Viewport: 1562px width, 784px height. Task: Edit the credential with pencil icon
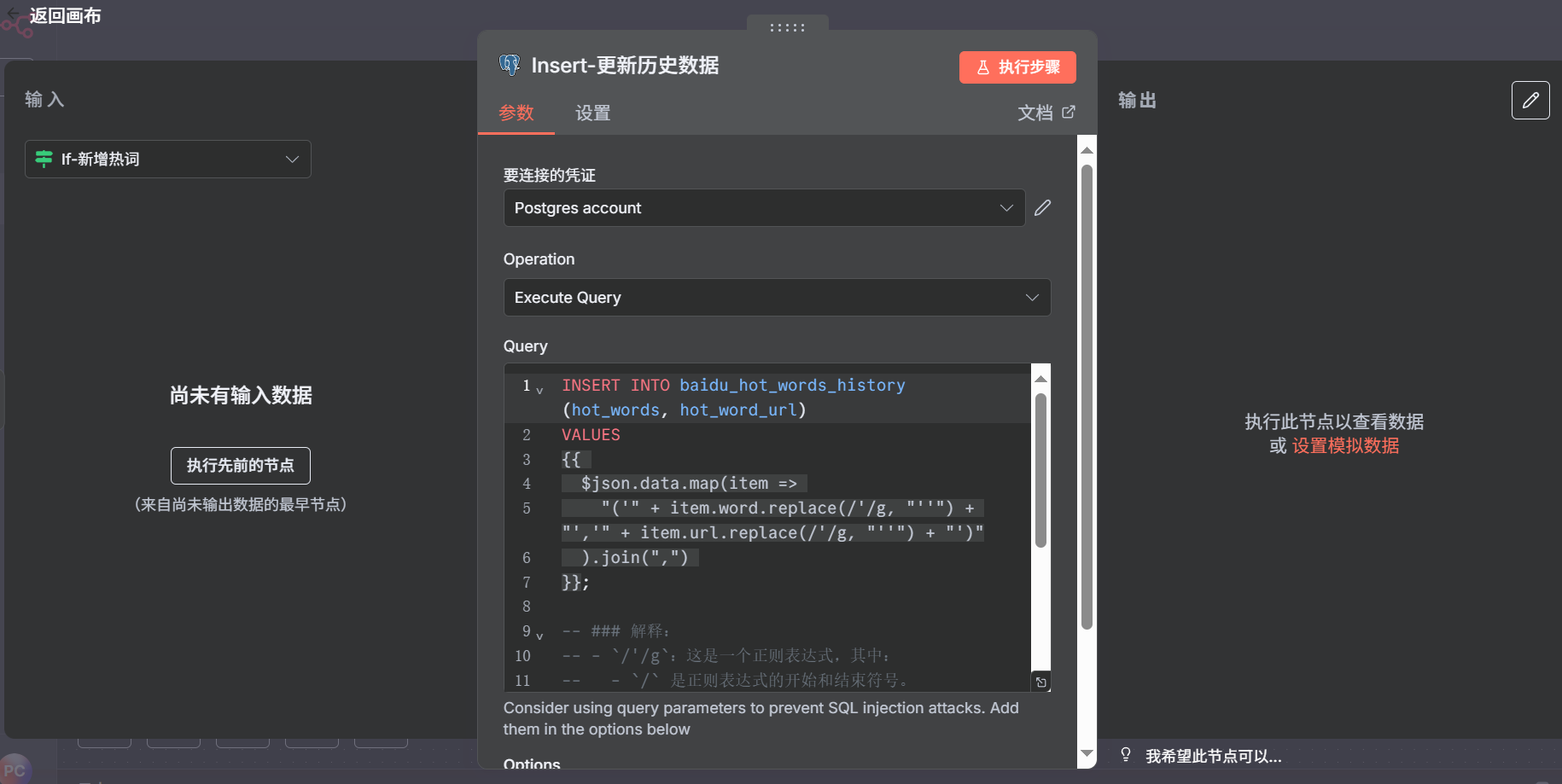pyautogui.click(x=1042, y=208)
